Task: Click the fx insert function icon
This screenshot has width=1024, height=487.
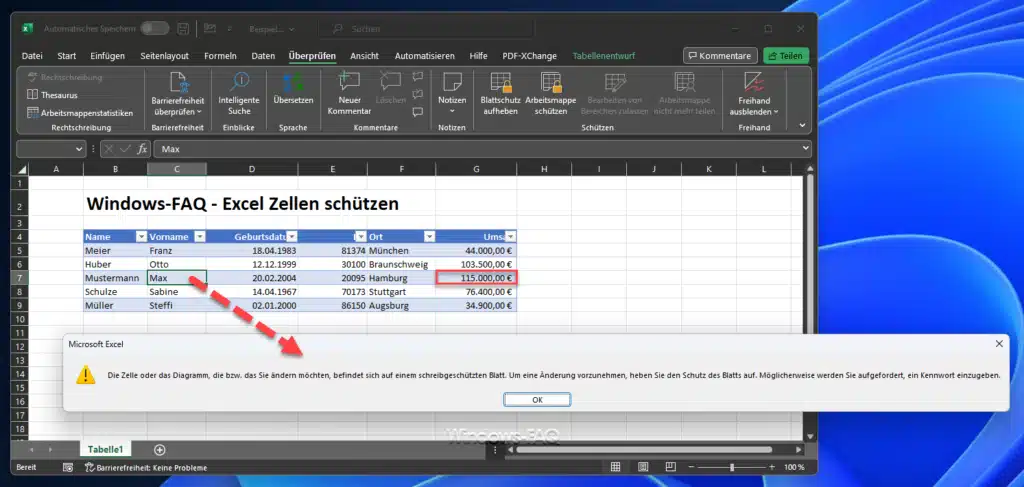Action: (142, 149)
